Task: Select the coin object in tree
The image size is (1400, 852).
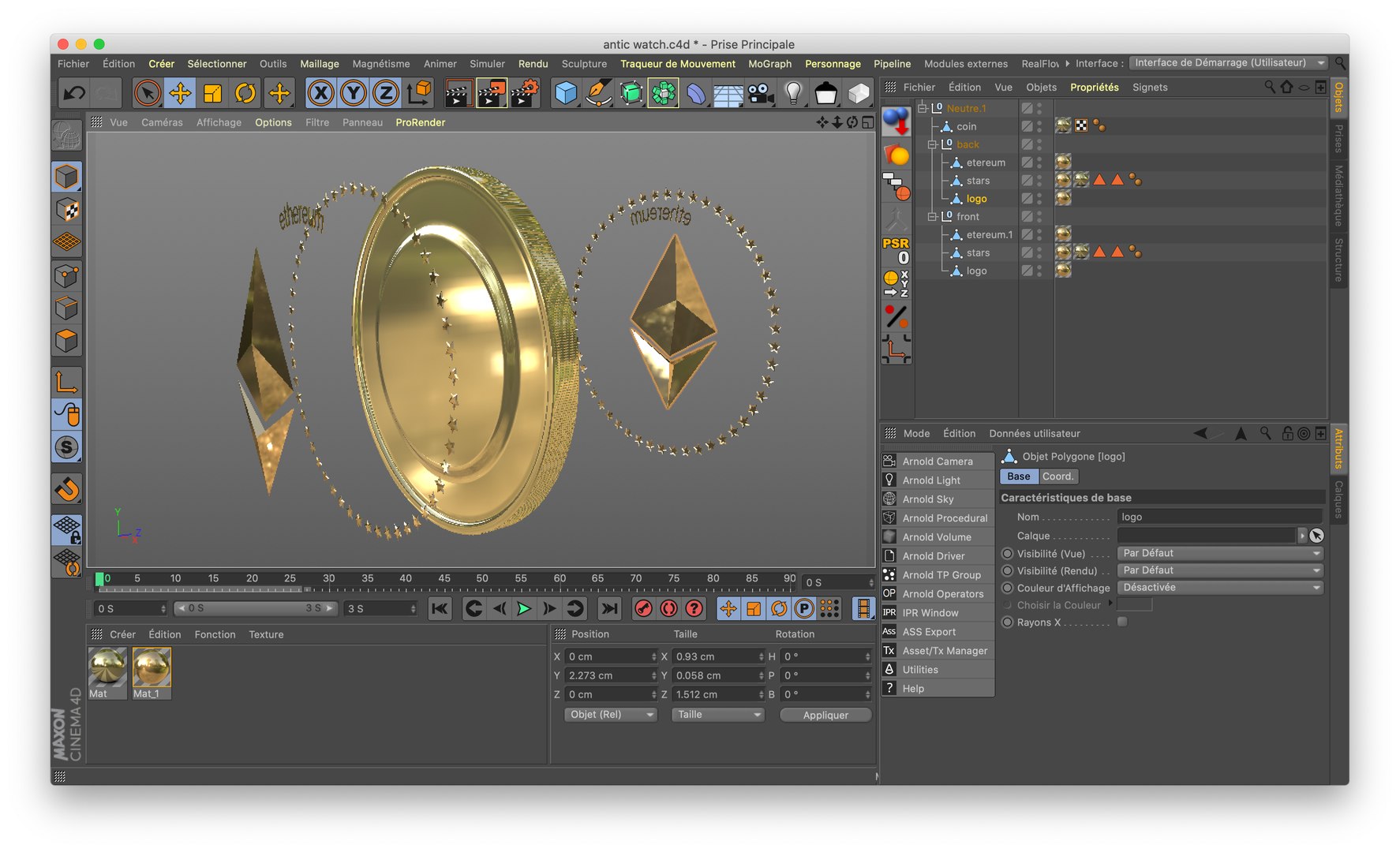Action: point(966,126)
